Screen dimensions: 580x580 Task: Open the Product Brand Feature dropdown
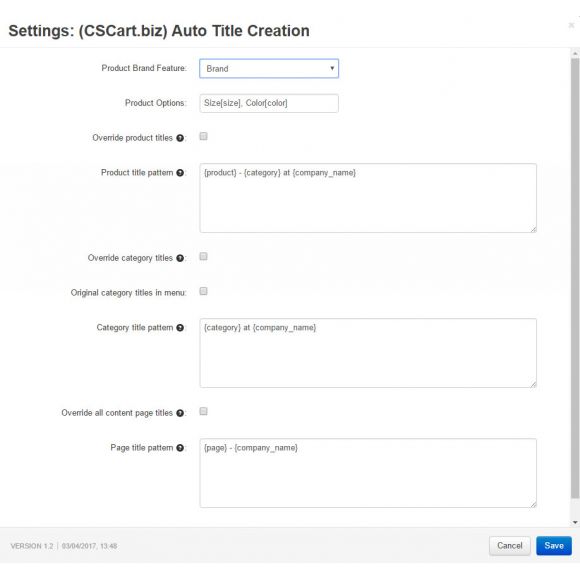point(269,68)
